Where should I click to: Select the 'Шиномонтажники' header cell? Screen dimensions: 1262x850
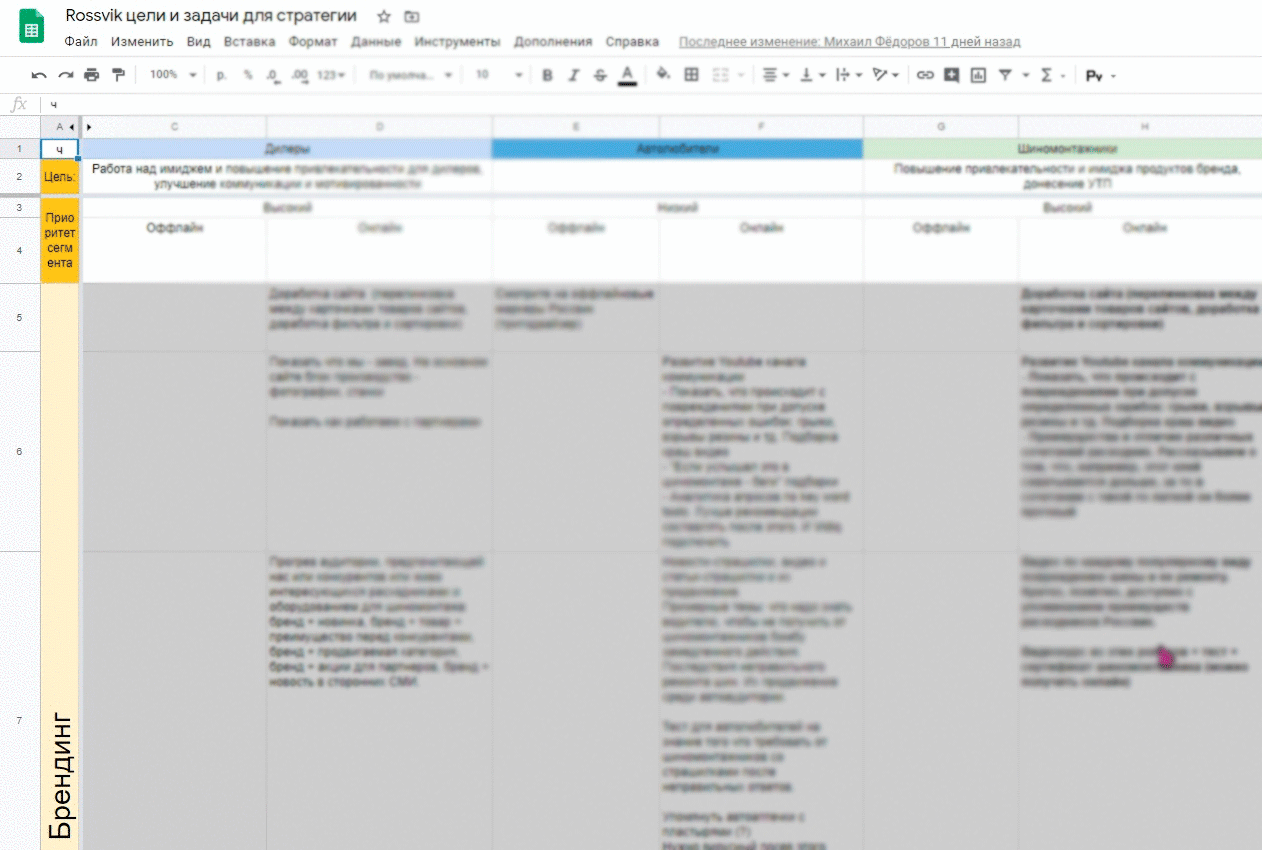click(1063, 149)
